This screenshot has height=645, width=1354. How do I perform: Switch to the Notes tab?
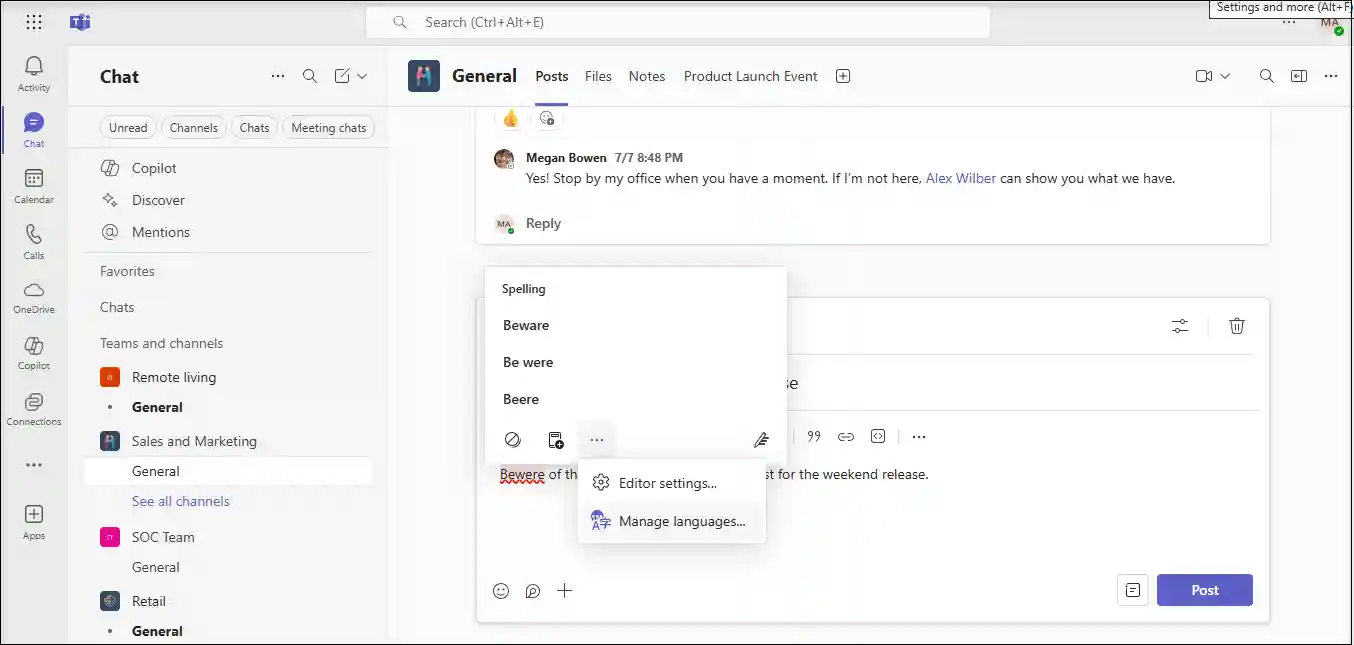click(x=647, y=76)
